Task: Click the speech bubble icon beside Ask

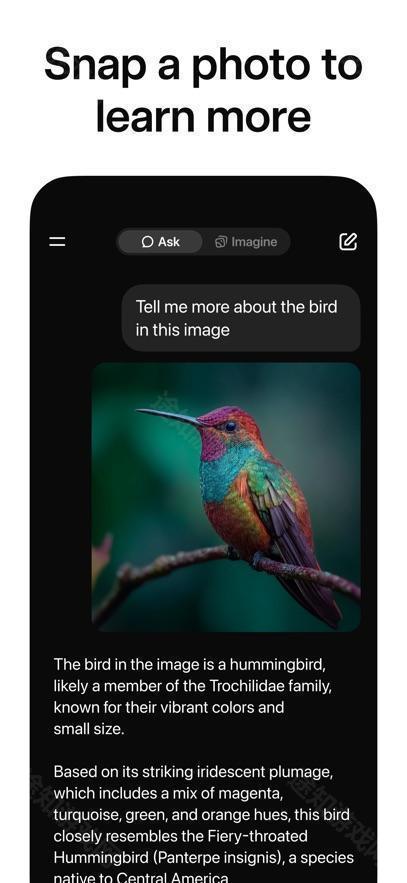Action: 147,242
